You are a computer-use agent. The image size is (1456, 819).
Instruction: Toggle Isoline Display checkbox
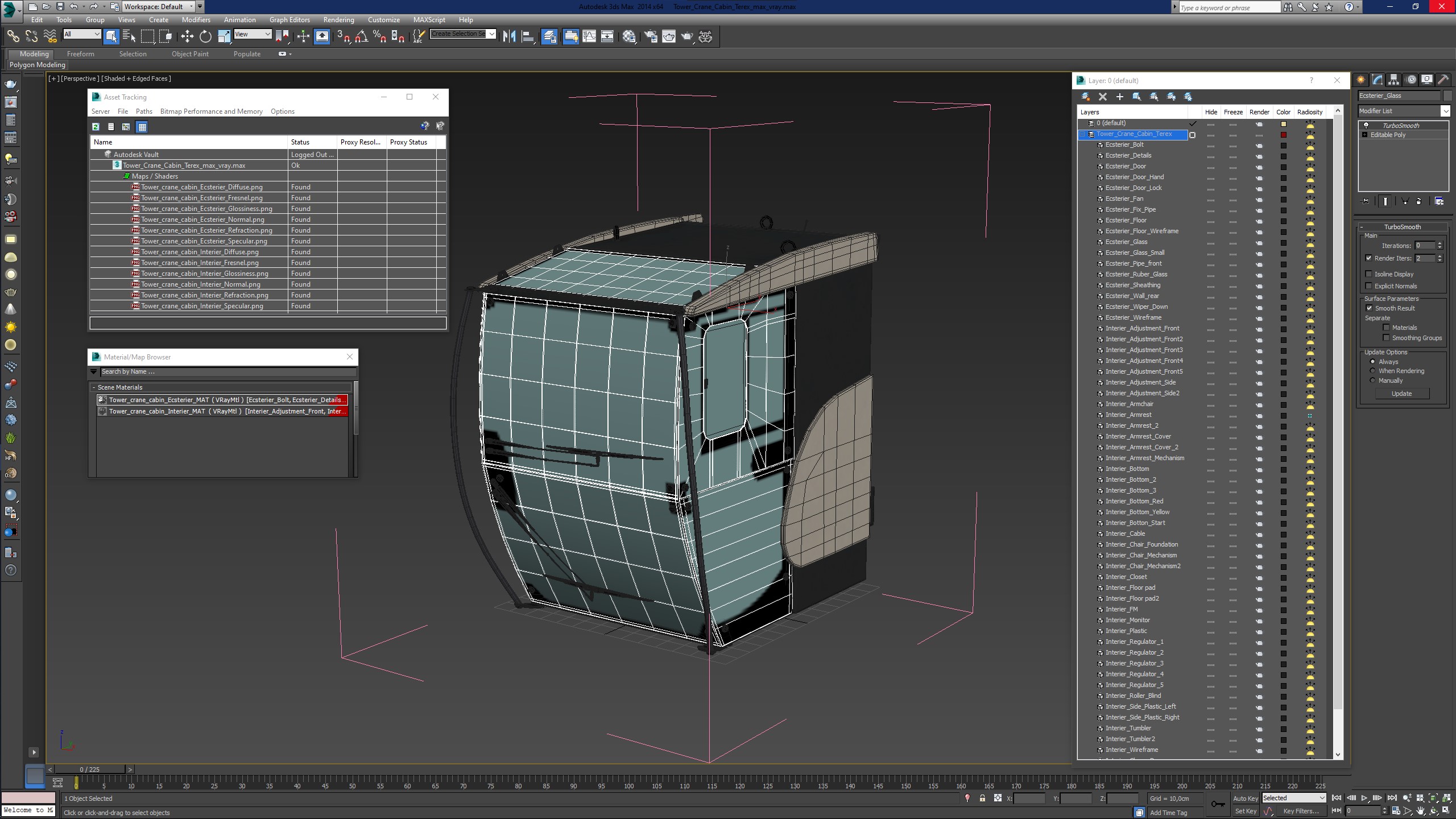pos(1369,274)
